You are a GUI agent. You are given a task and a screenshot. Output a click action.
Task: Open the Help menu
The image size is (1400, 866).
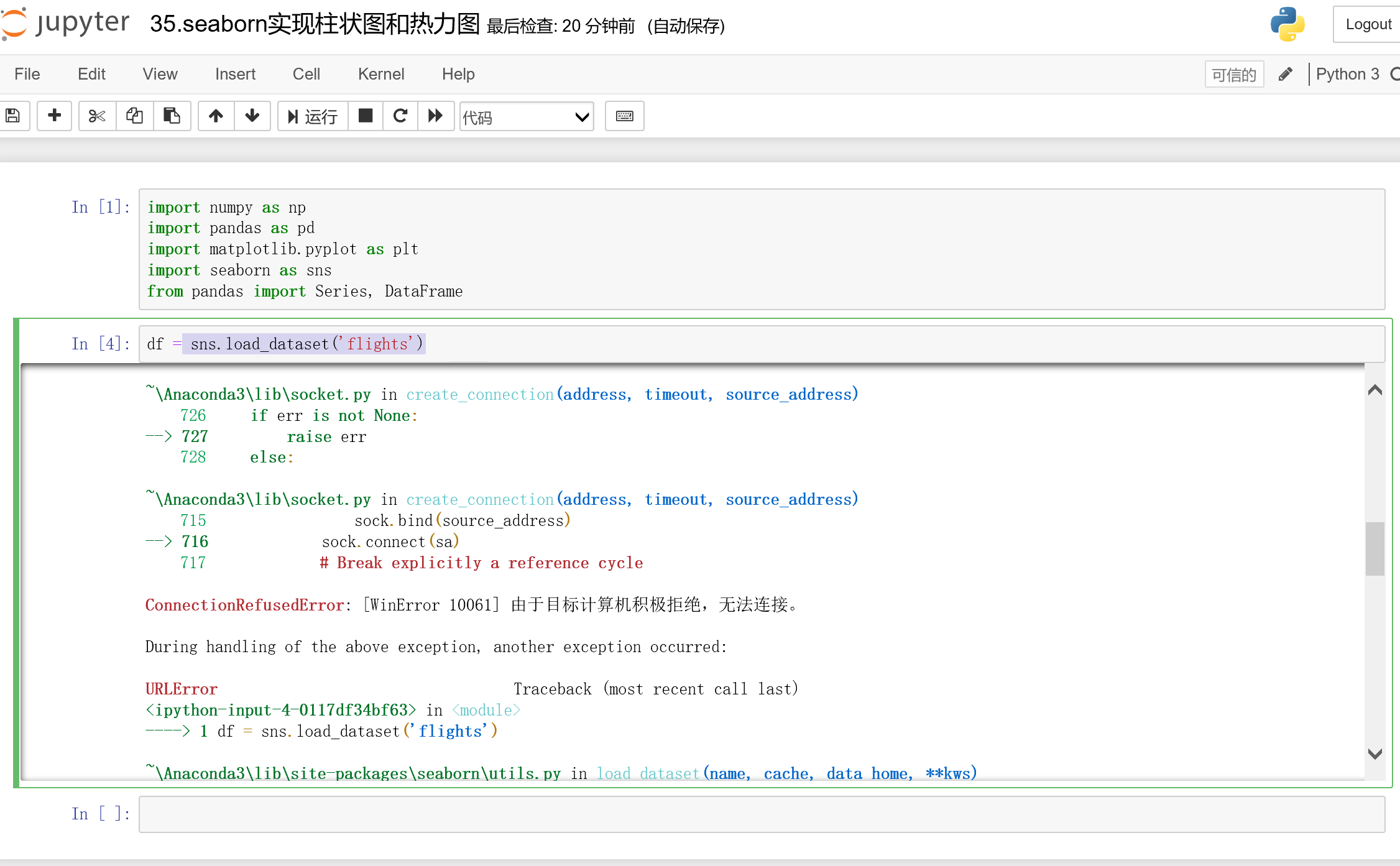[x=458, y=74]
